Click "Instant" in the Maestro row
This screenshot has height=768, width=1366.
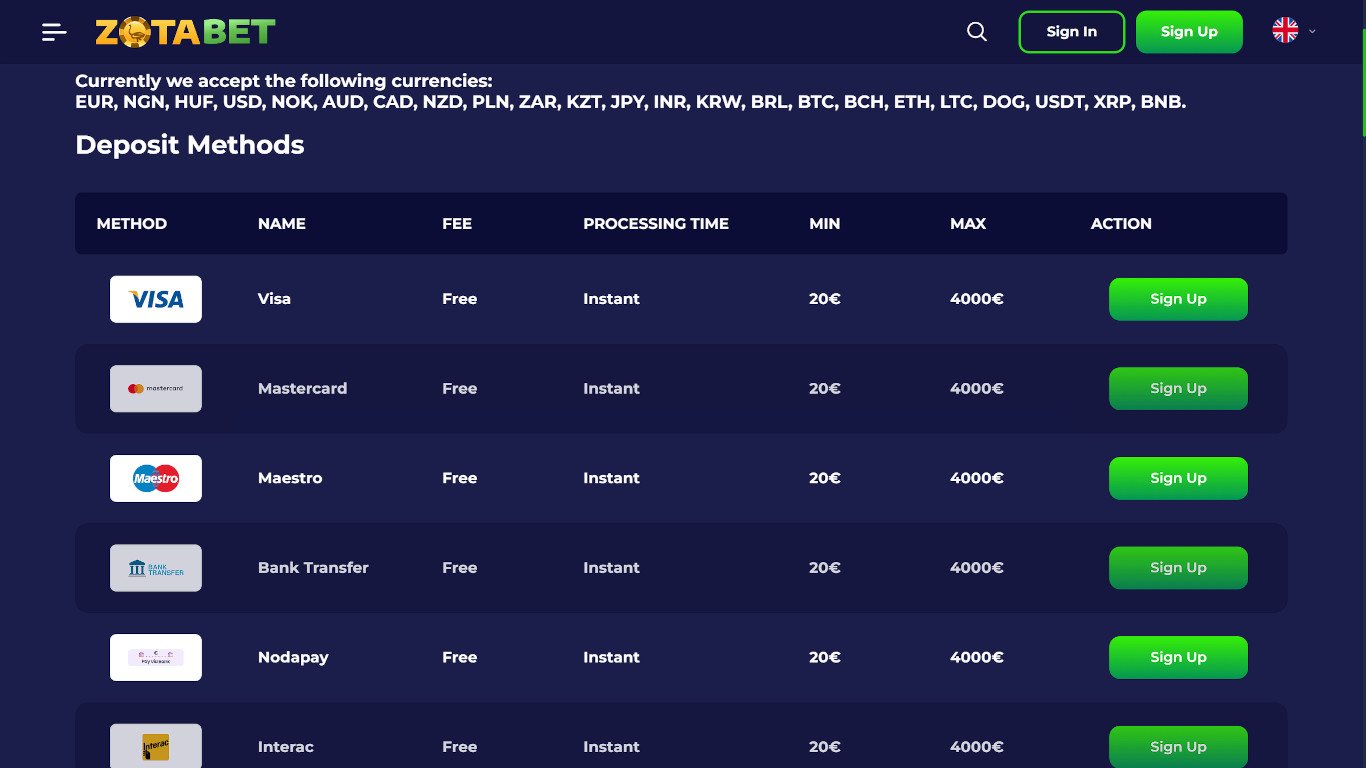612,478
